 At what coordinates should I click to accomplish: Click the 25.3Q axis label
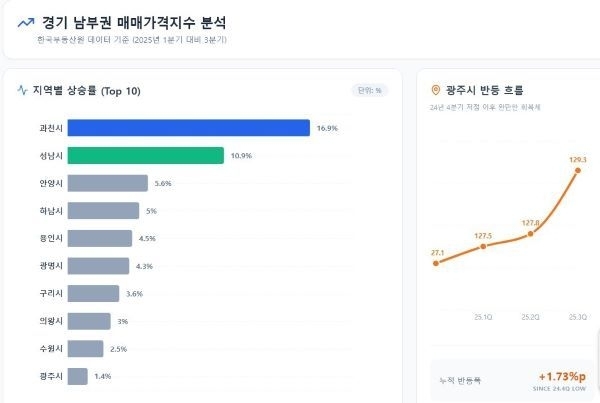click(578, 316)
